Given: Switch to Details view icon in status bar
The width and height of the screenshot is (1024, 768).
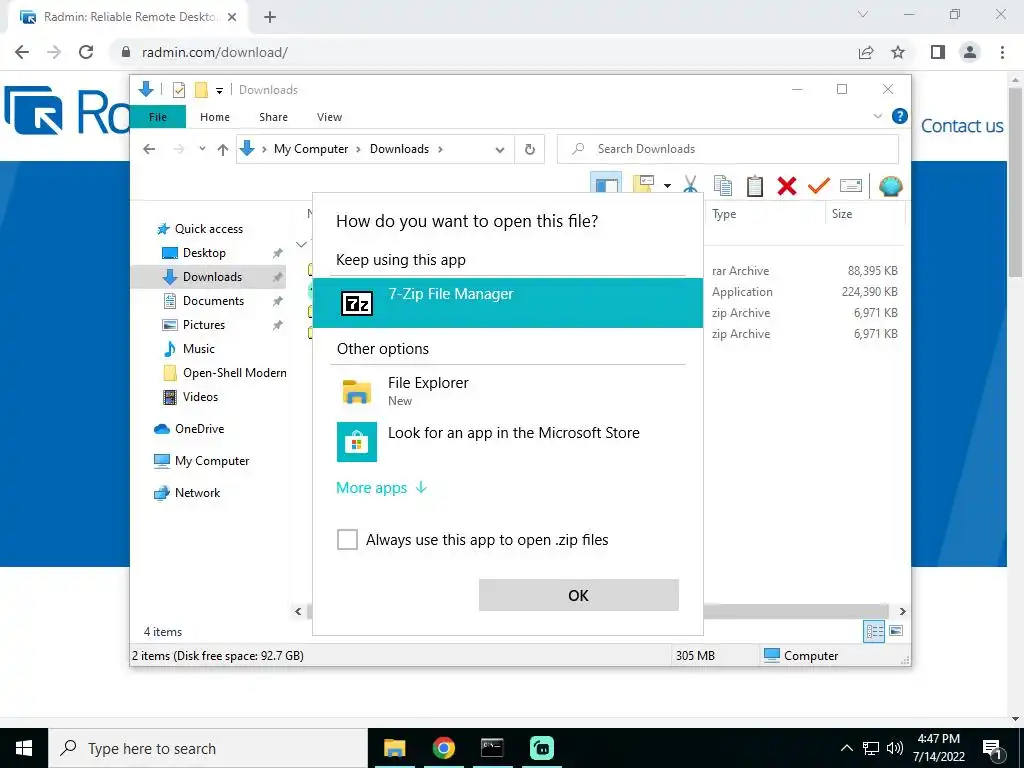Looking at the screenshot, I should tap(874, 631).
